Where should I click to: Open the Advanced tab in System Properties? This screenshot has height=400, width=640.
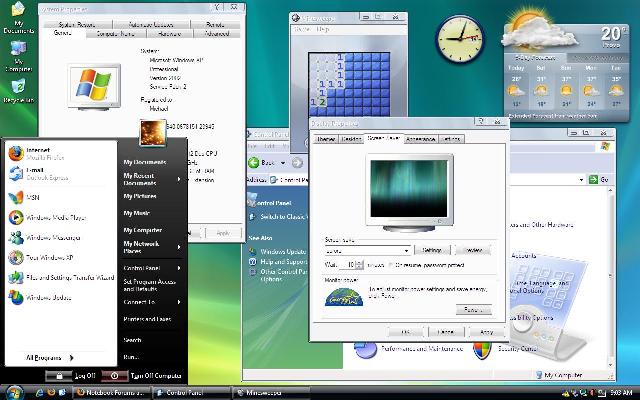click(x=217, y=34)
